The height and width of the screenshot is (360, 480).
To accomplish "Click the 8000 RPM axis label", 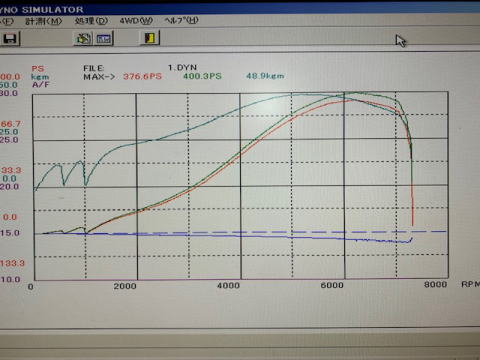I will [436, 284].
